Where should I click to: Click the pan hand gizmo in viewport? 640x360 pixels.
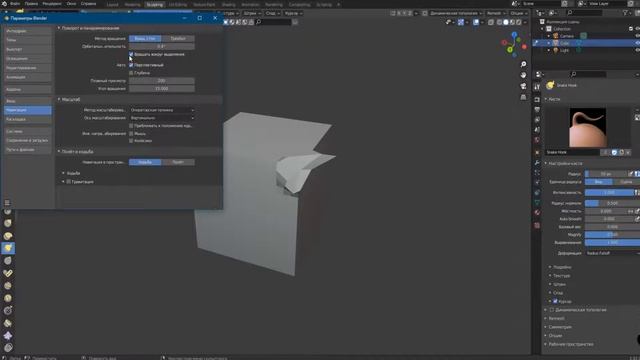[x=523, y=75]
